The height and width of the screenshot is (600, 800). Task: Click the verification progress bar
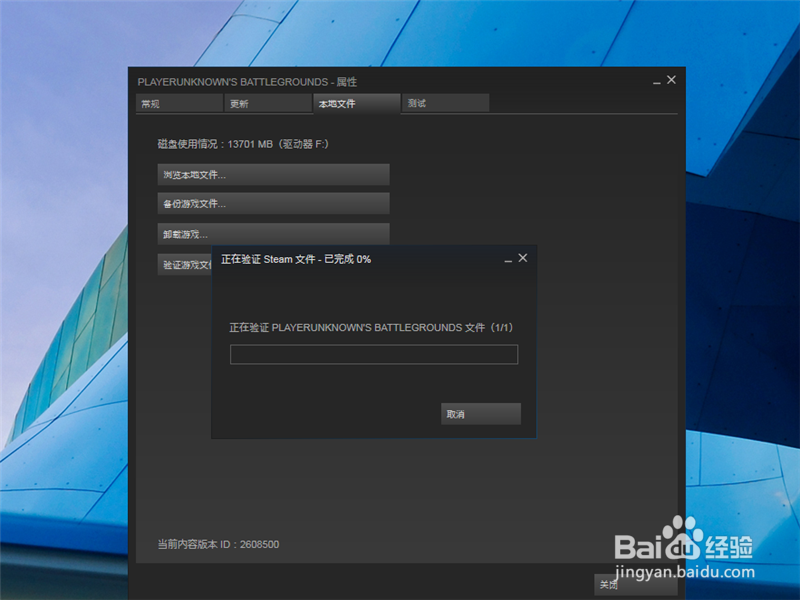coord(374,354)
